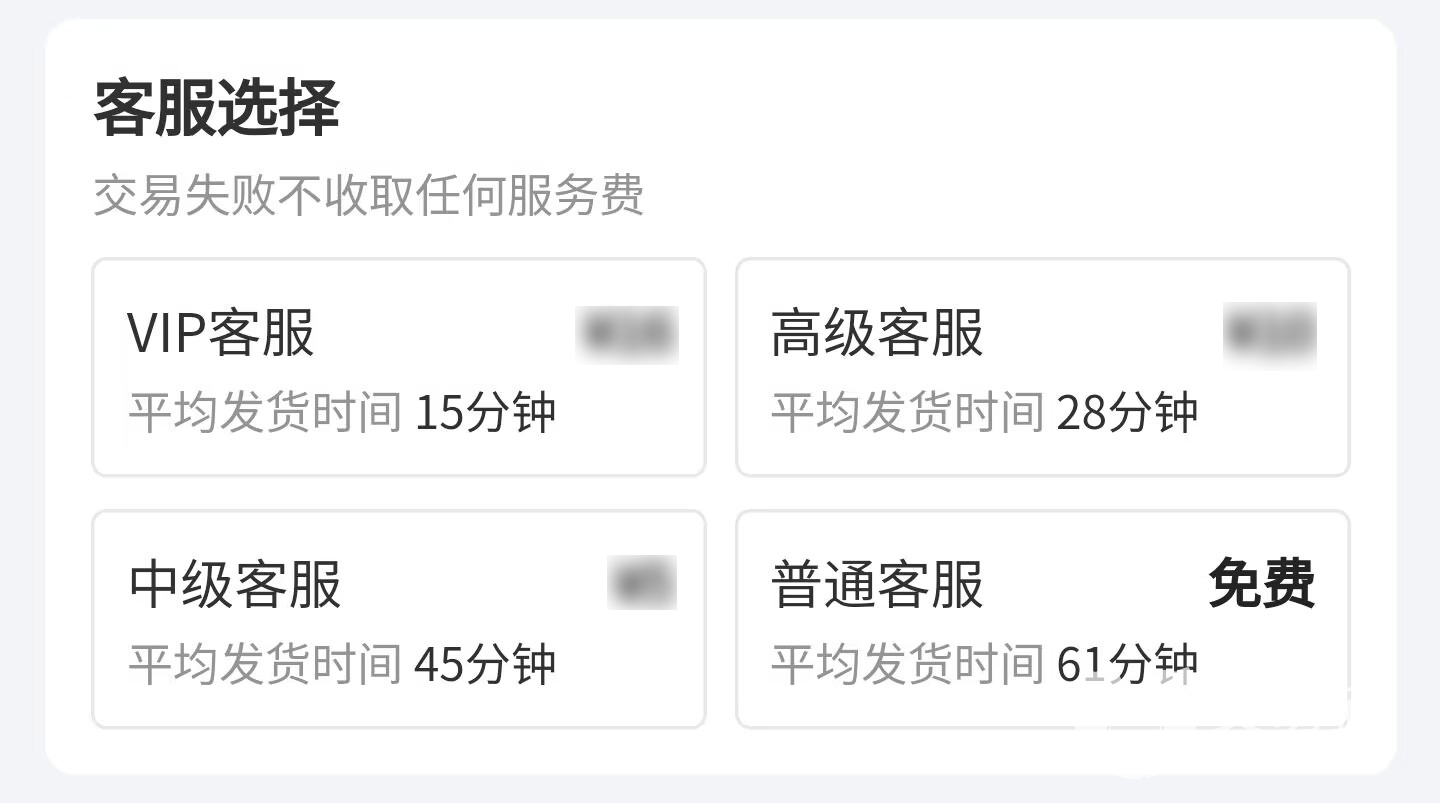
Task: Pick the 中级客服 service option card
Action: 398,619
